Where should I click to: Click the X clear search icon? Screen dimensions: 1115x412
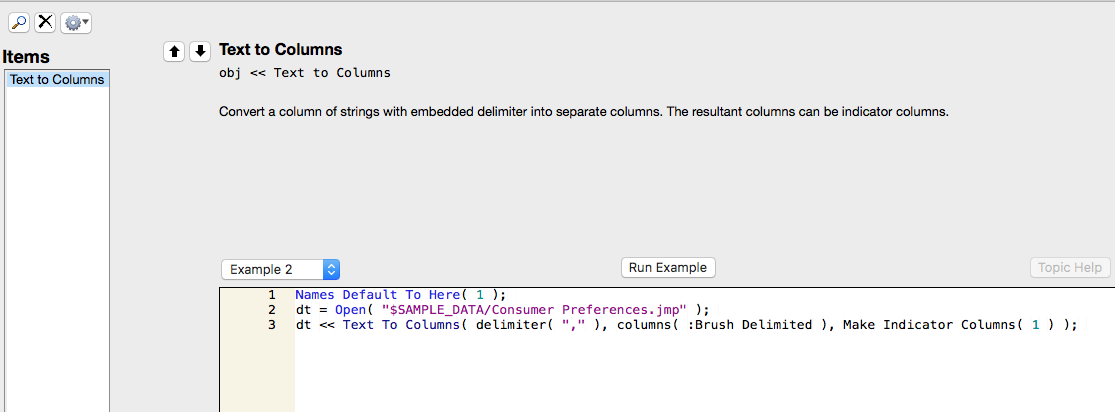pyautogui.click(x=45, y=22)
